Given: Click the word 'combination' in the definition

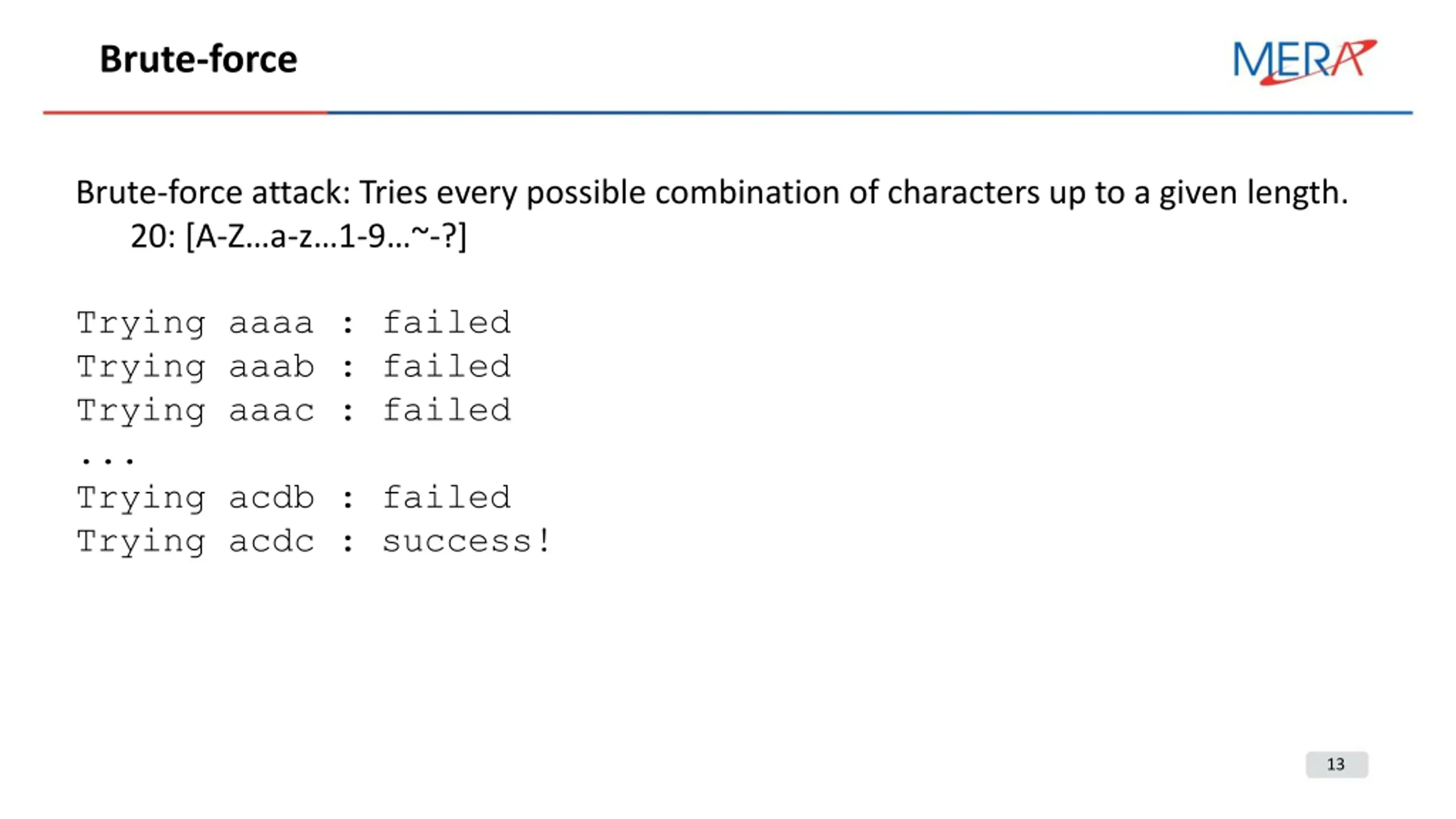Looking at the screenshot, I should [747, 192].
